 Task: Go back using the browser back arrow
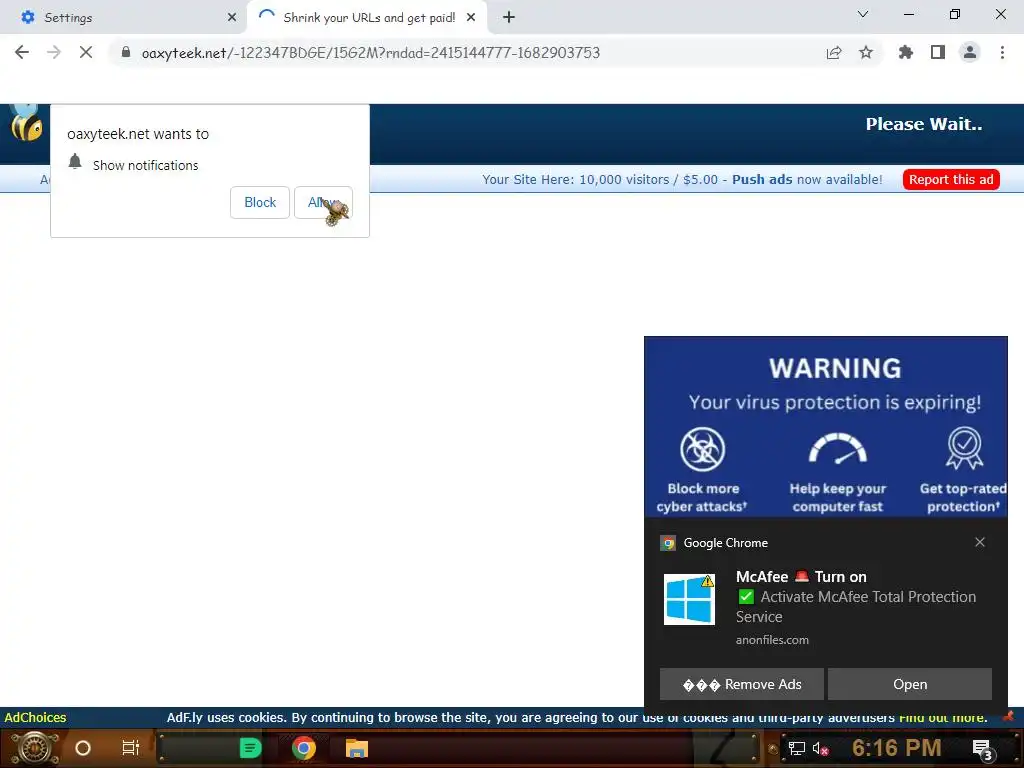[x=22, y=52]
